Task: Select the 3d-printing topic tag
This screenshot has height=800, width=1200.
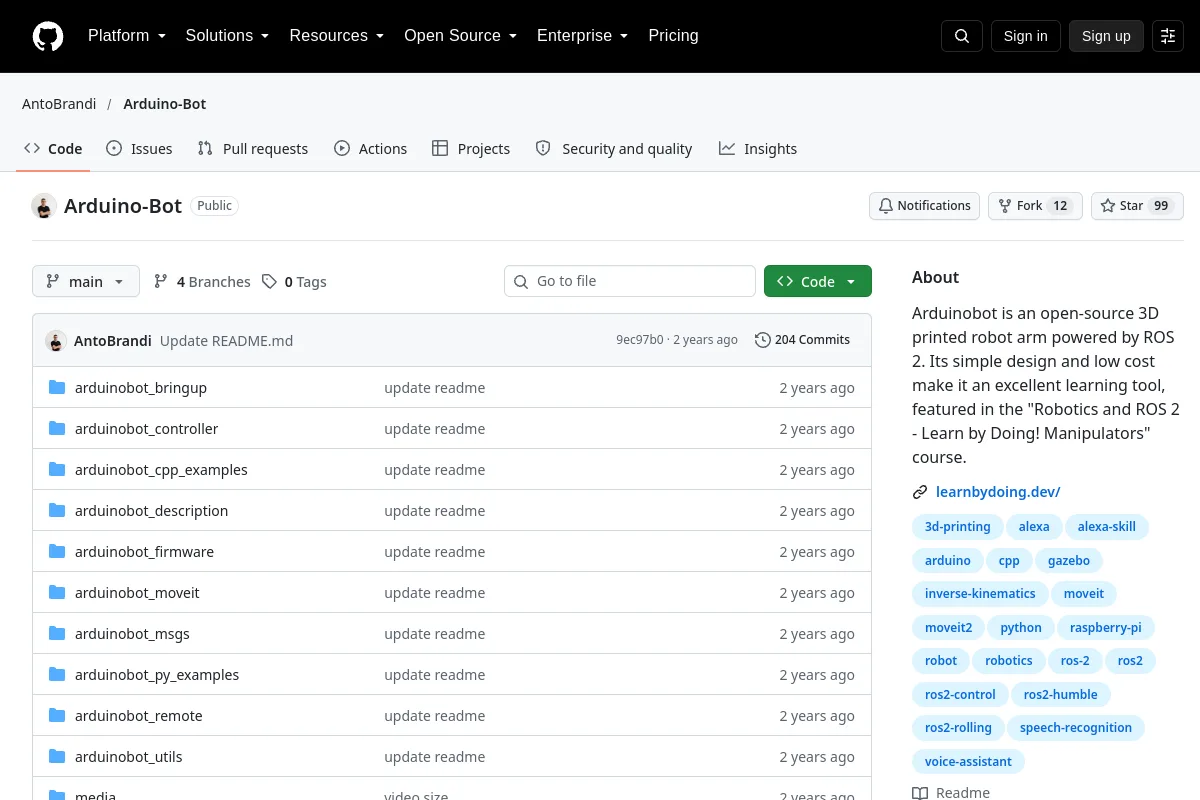Action: (x=958, y=527)
